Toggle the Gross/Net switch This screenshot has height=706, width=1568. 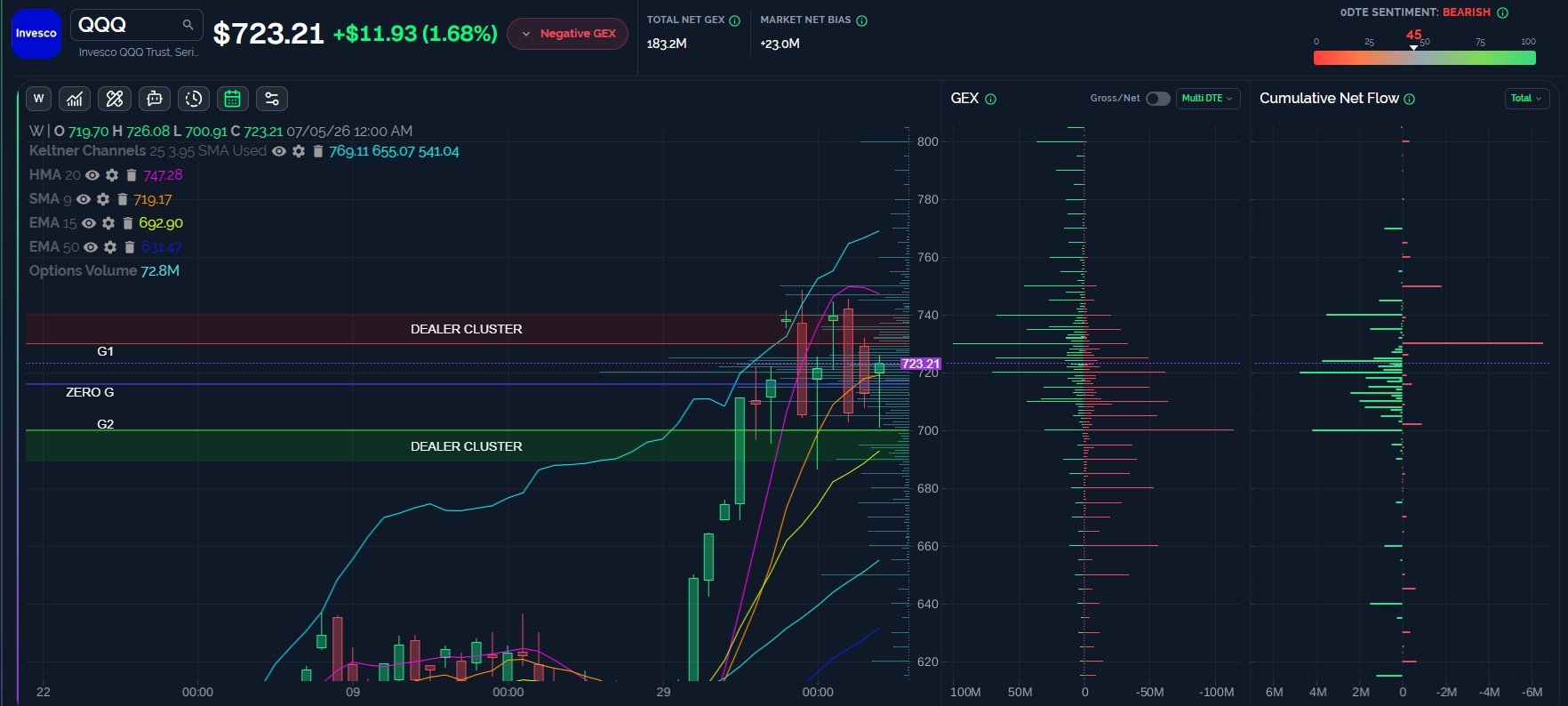point(1157,99)
